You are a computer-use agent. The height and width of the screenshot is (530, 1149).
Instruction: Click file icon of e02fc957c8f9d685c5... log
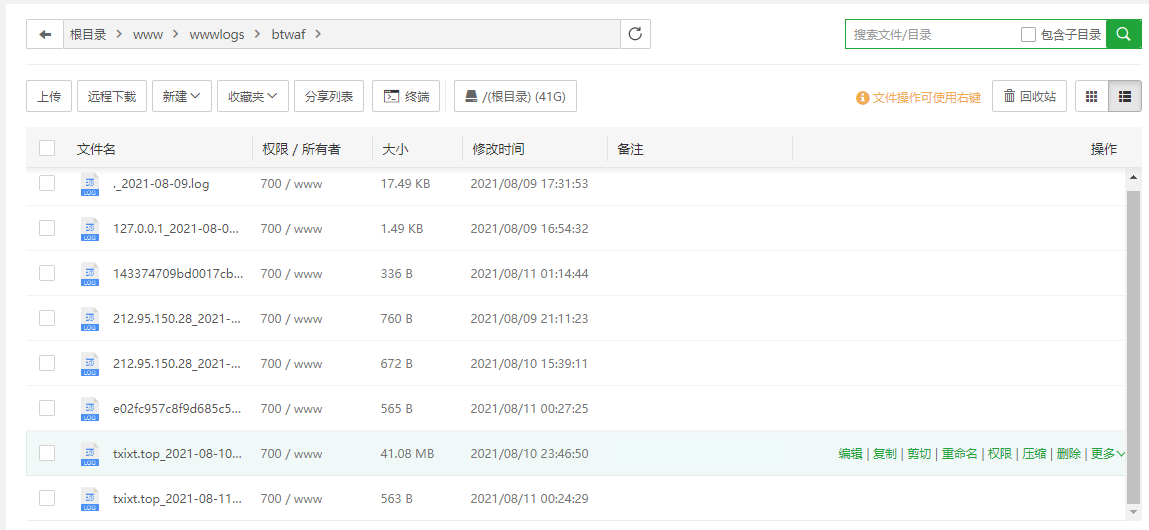(90, 408)
